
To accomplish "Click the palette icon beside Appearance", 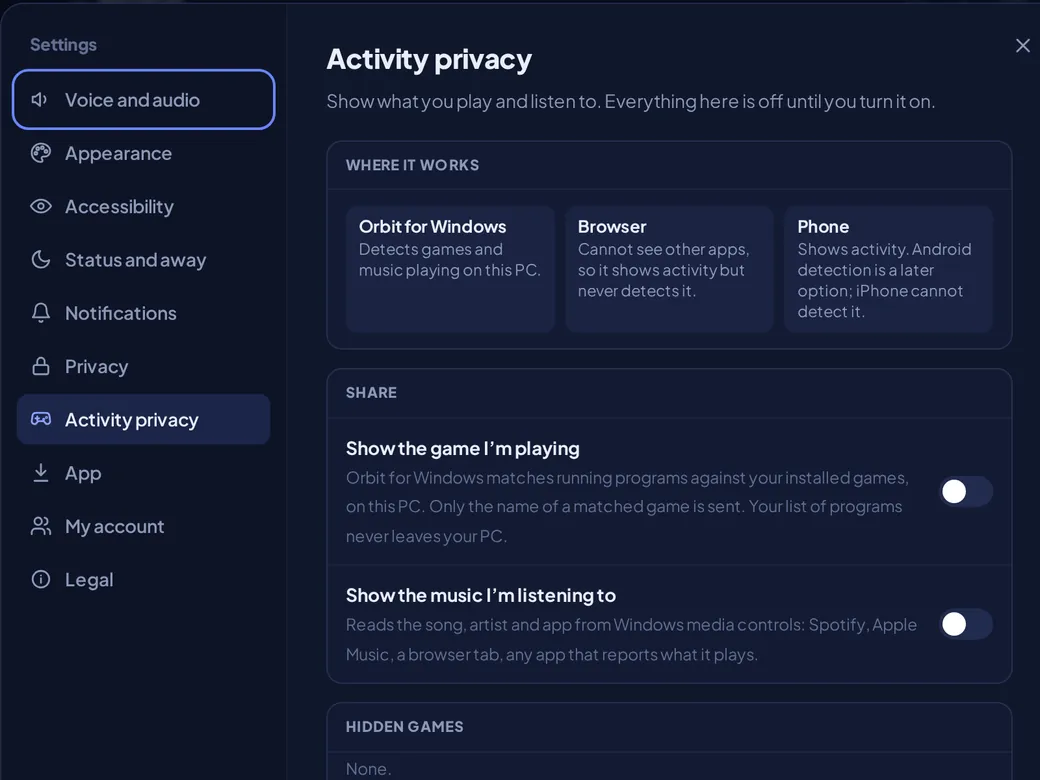I will coord(40,153).
